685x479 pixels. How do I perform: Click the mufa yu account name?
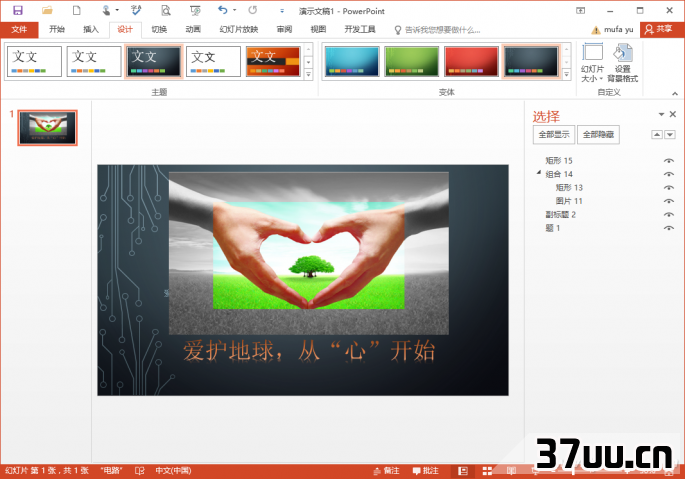[x=619, y=29]
